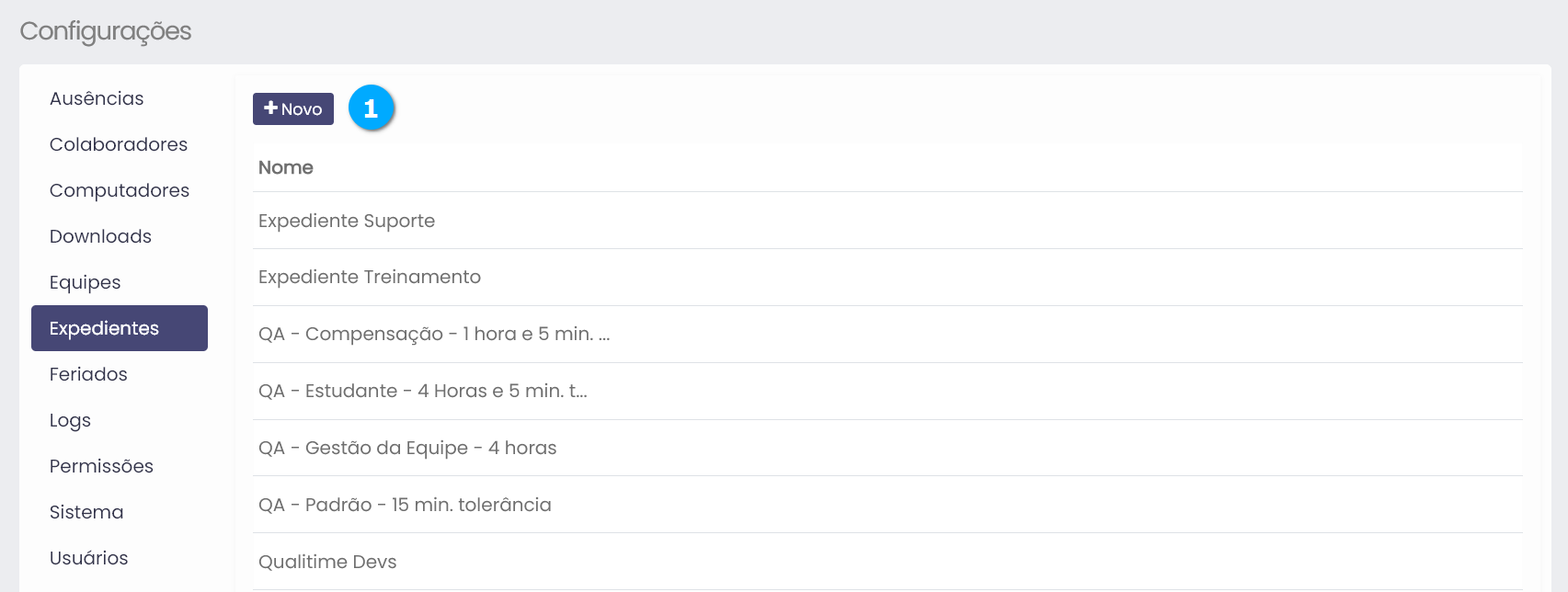
Task: Open the Expediente Suporte row
Action: pos(347,221)
